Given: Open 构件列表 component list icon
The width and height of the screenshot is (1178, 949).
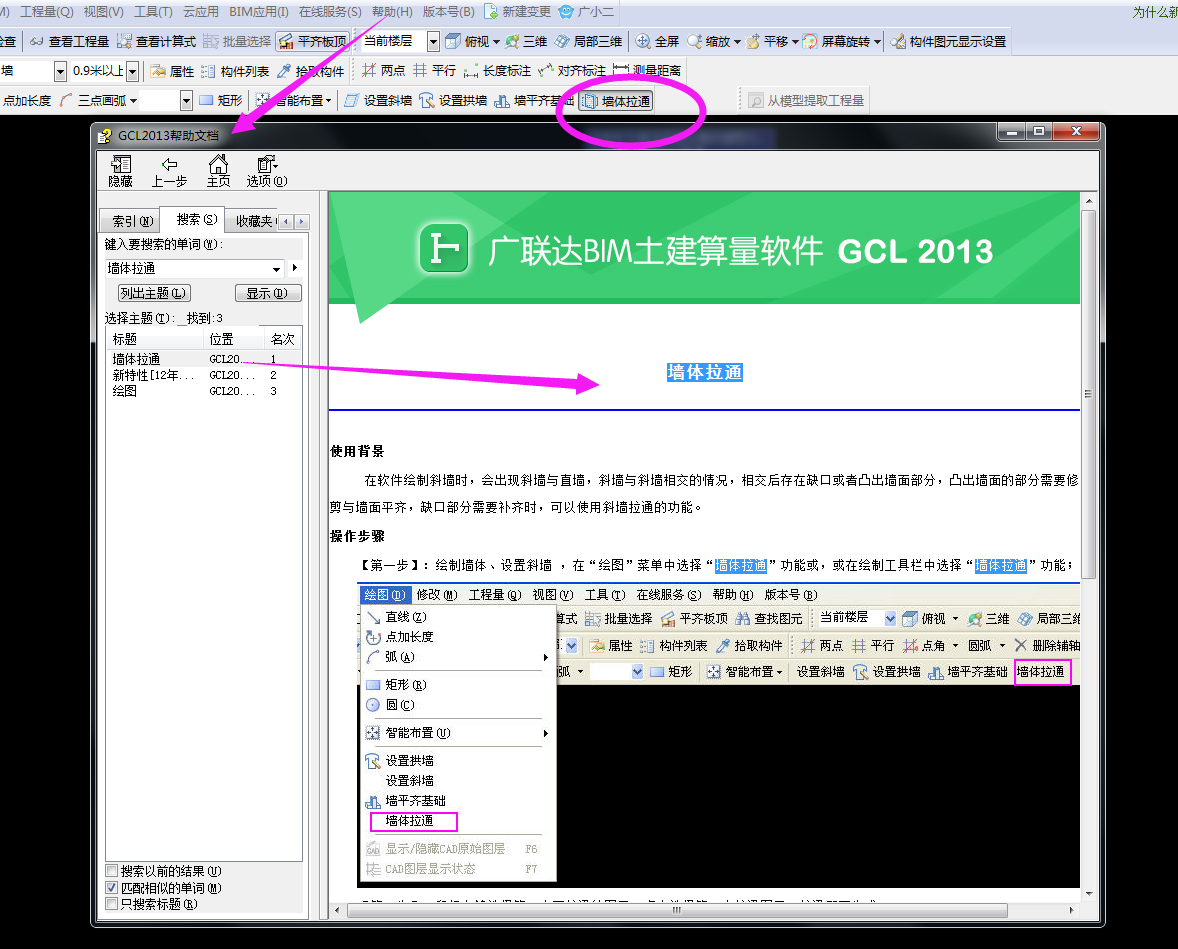Looking at the screenshot, I should point(235,71).
